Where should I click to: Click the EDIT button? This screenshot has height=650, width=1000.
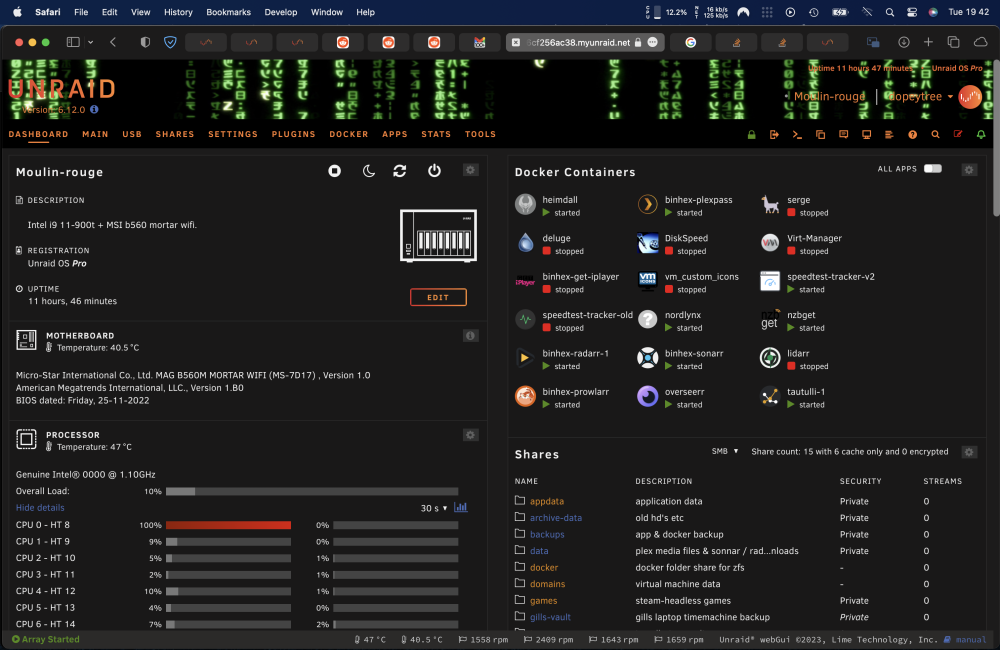pos(438,297)
